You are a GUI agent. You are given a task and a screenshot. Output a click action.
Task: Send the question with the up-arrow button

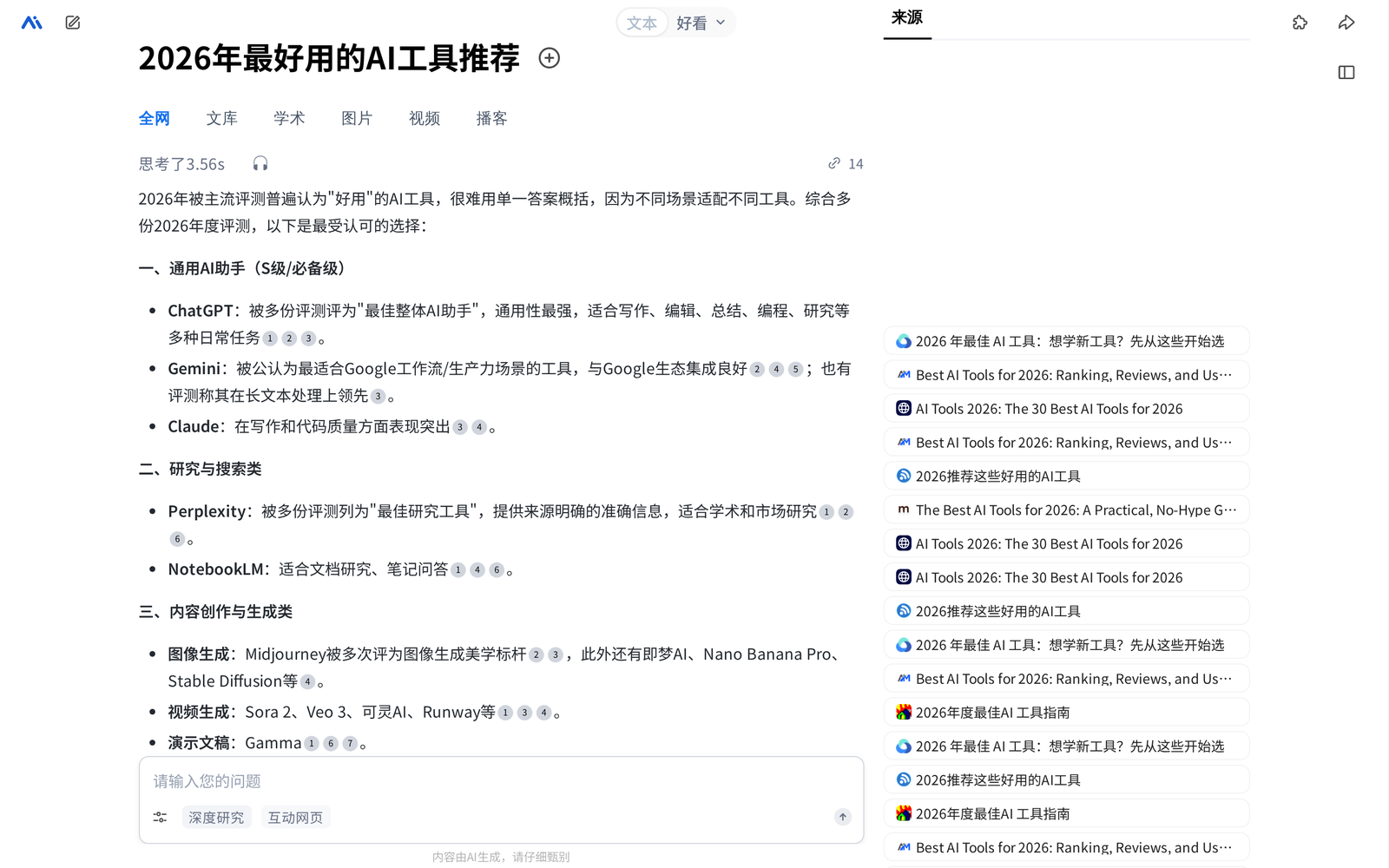click(x=842, y=817)
